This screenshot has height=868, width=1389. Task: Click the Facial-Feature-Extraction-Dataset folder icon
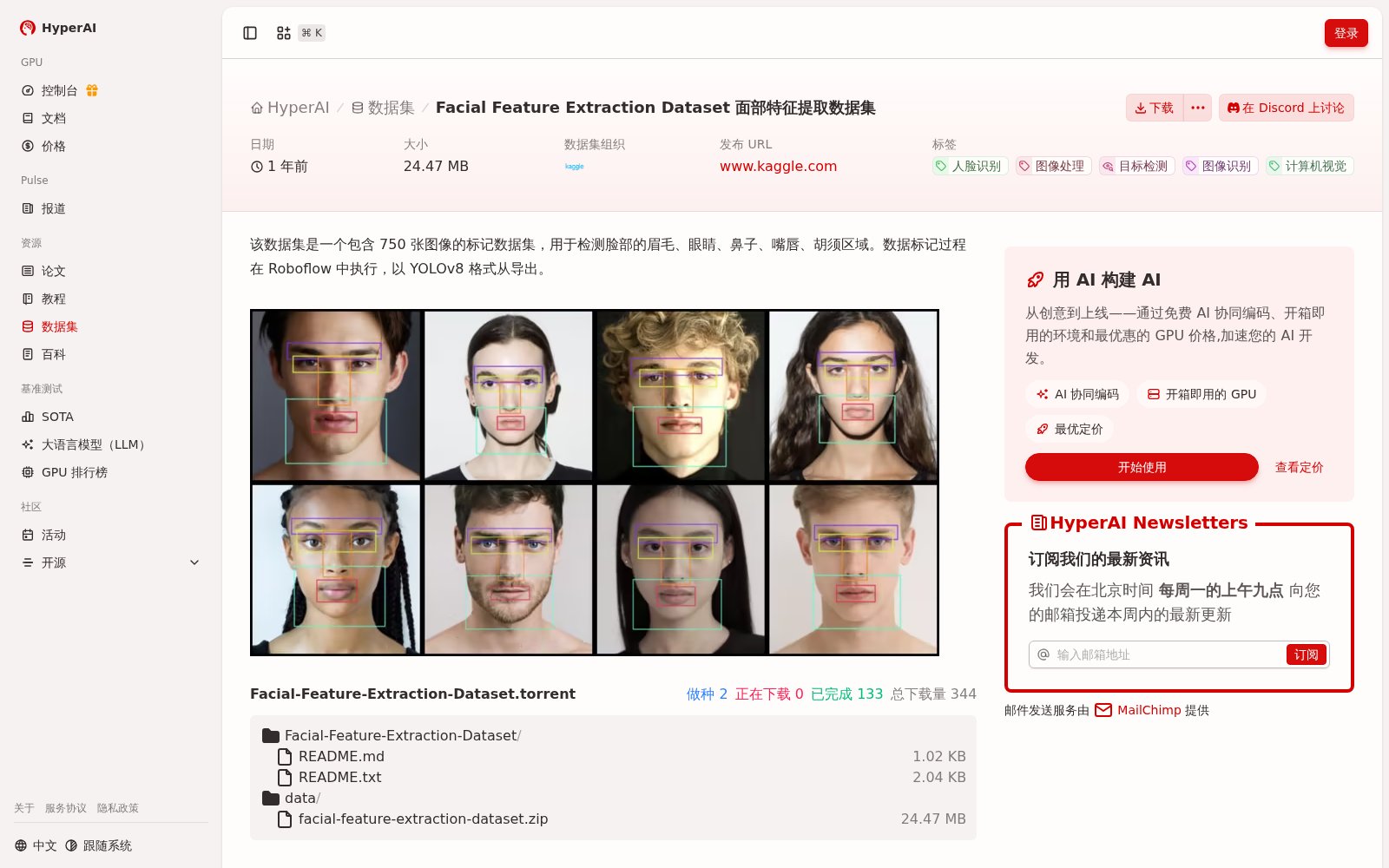(271, 735)
